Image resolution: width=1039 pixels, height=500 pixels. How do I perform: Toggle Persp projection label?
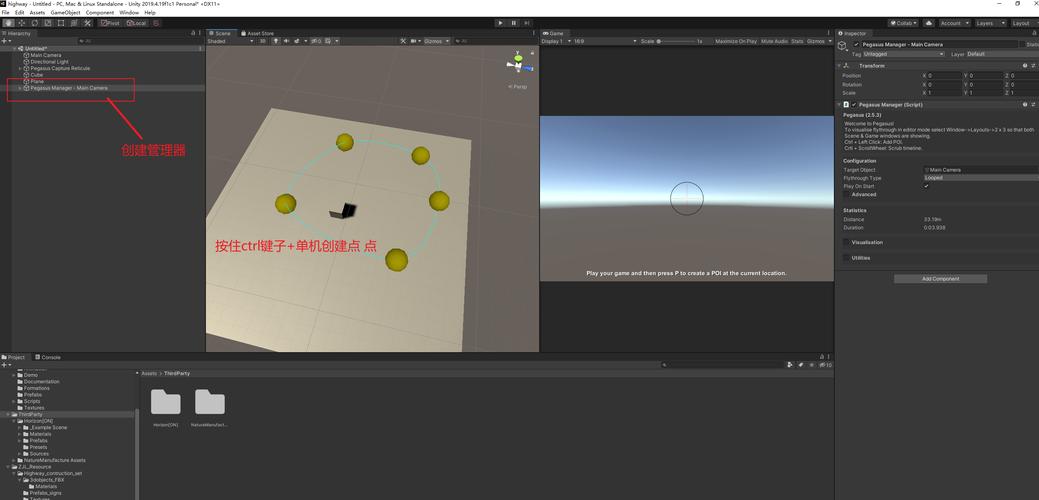(518, 87)
